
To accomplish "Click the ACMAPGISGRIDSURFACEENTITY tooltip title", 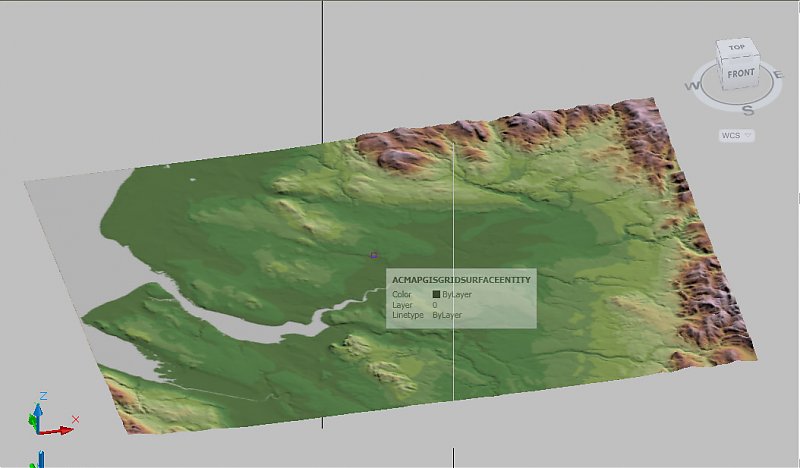I will click(x=461, y=280).
